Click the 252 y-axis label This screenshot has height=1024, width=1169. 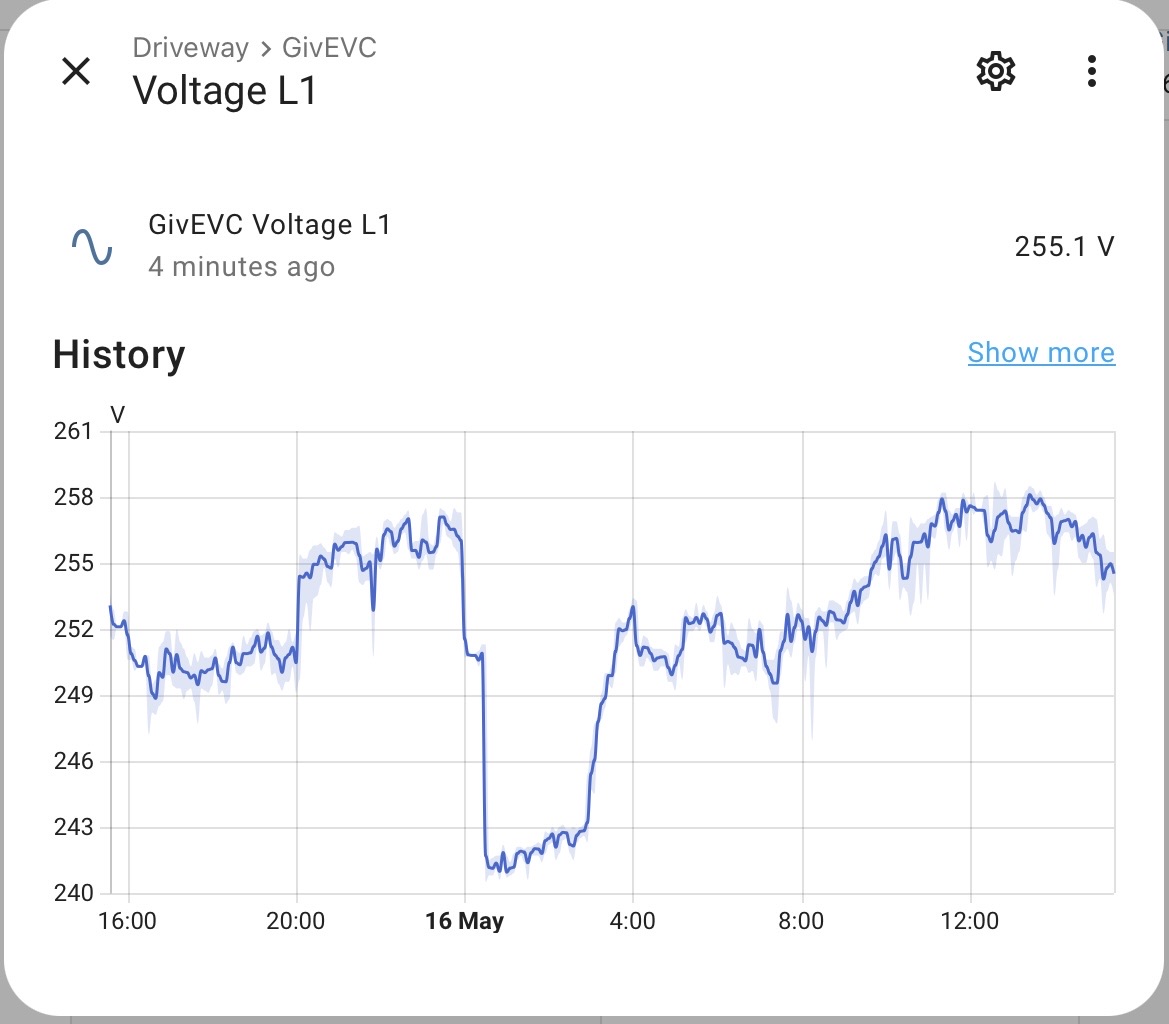(73, 629)
